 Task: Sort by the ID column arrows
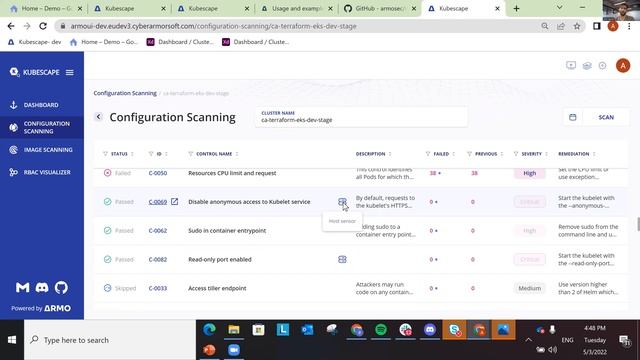pyautogui.click(x=166, y=154)
